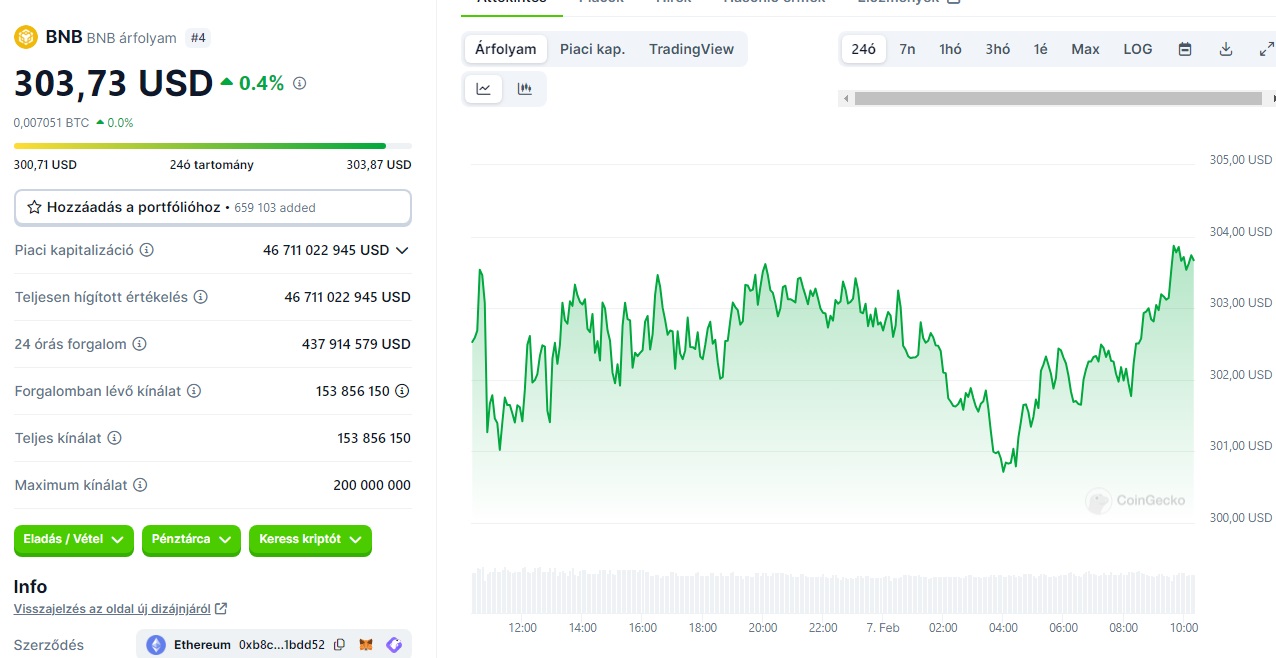Click the purple icon beside the MetaMask fox
Image resolution: width=1276 pixels, height=658 pixels.
tap(394, 645)
